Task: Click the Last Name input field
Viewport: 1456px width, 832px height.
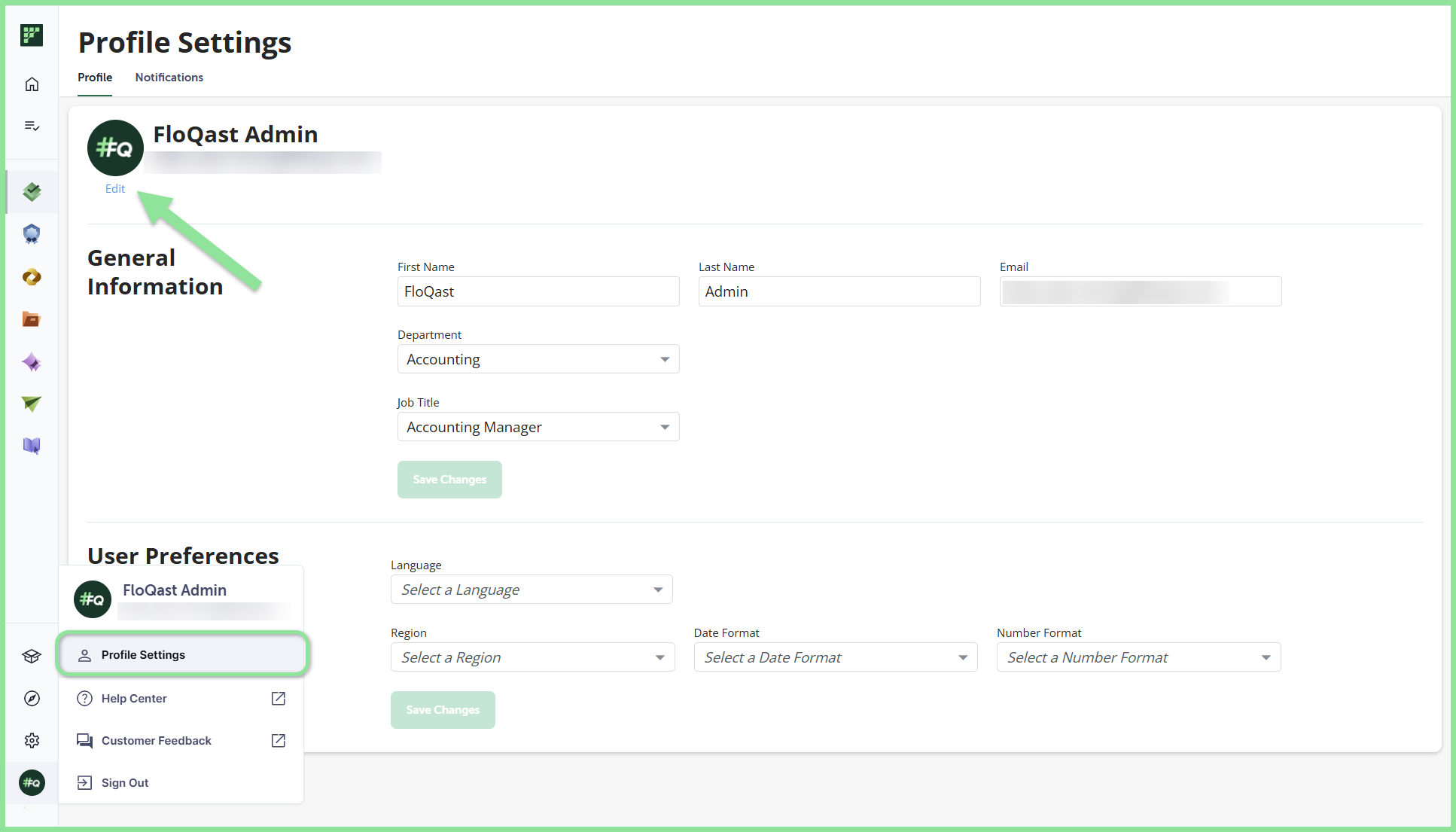Action: (839, 291)
